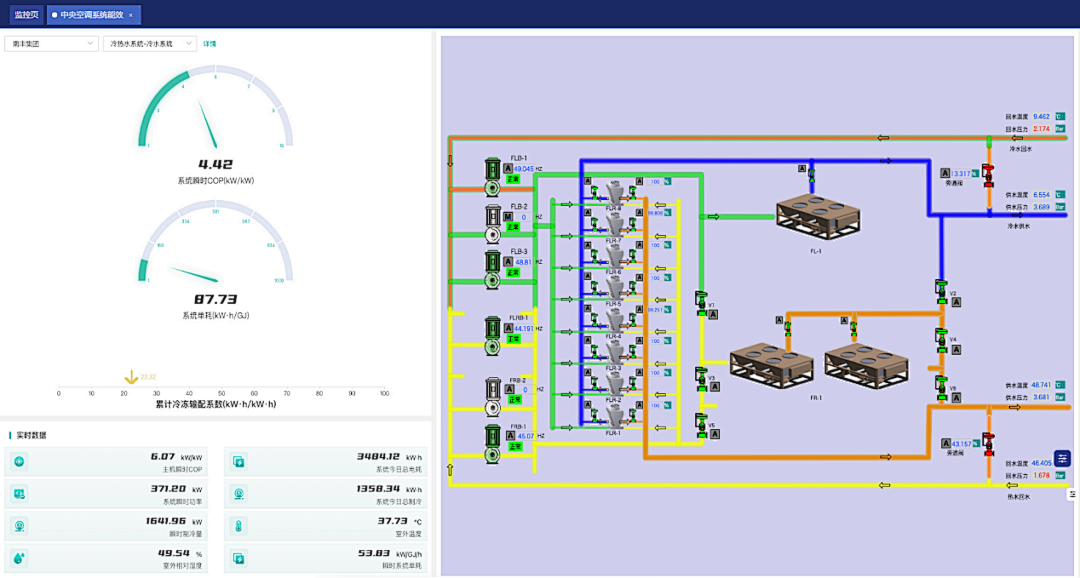The image size is (1080, 578).
Task: Click the 主机瞬时COP card icon
Action: (x=19, y=462)
